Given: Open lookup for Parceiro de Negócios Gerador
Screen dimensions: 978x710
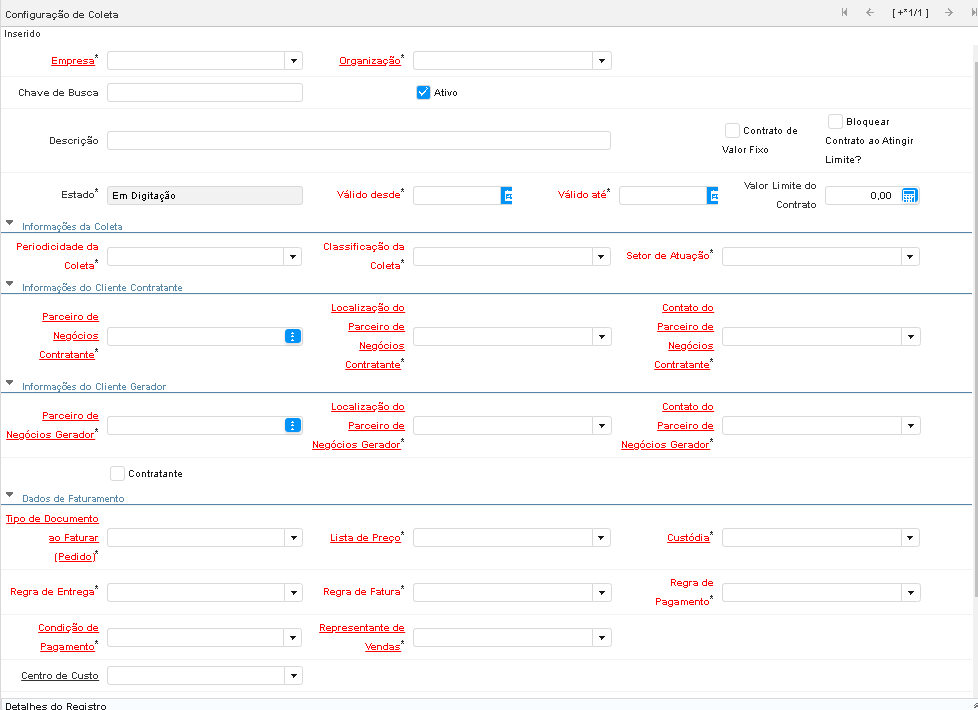Looking at the screenshot, I should pyautogui.click(x=292, y=426).
